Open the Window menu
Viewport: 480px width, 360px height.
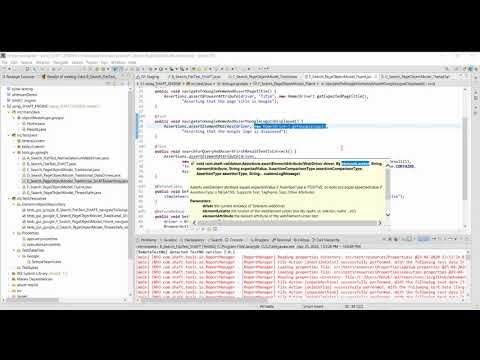click(118, 62)
